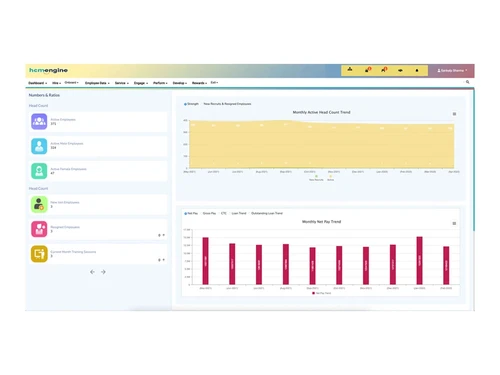Image resolution: width=500 pixels, height=375 pixels.
Task: Click the Monthly Active Head Count Trend title
Action: (x=321, y=112)
